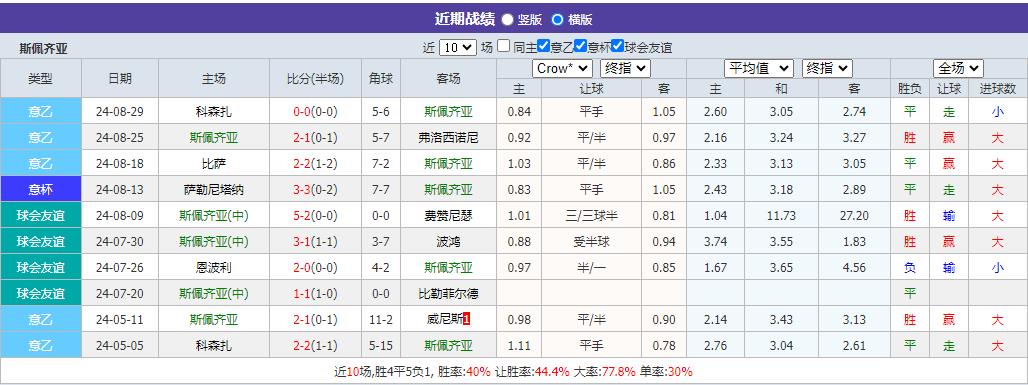Uncheck the 意杯 filter checkbox
1028x385 pixels.
[580, 46]
